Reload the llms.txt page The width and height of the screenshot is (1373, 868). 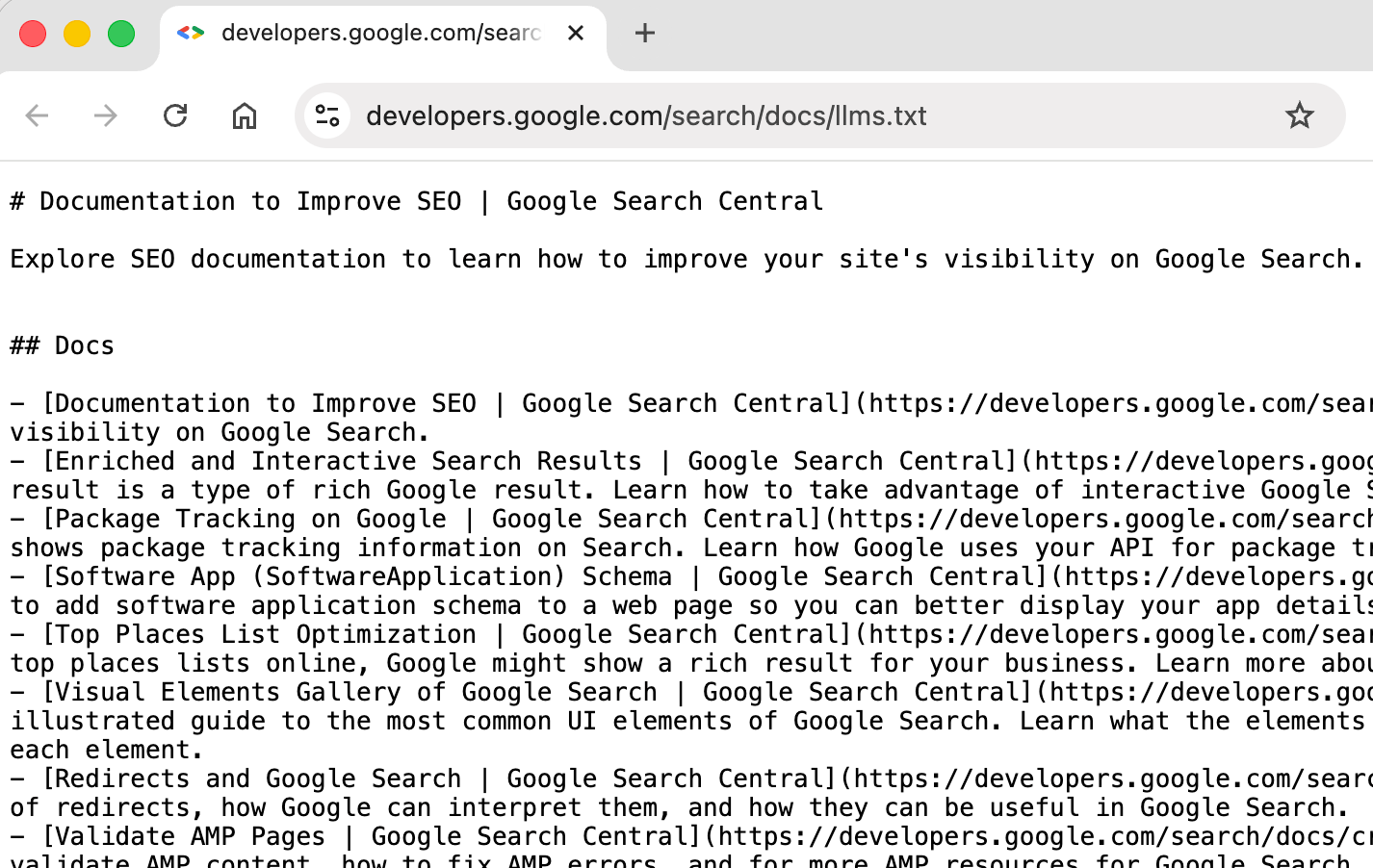tap(175, 115)
